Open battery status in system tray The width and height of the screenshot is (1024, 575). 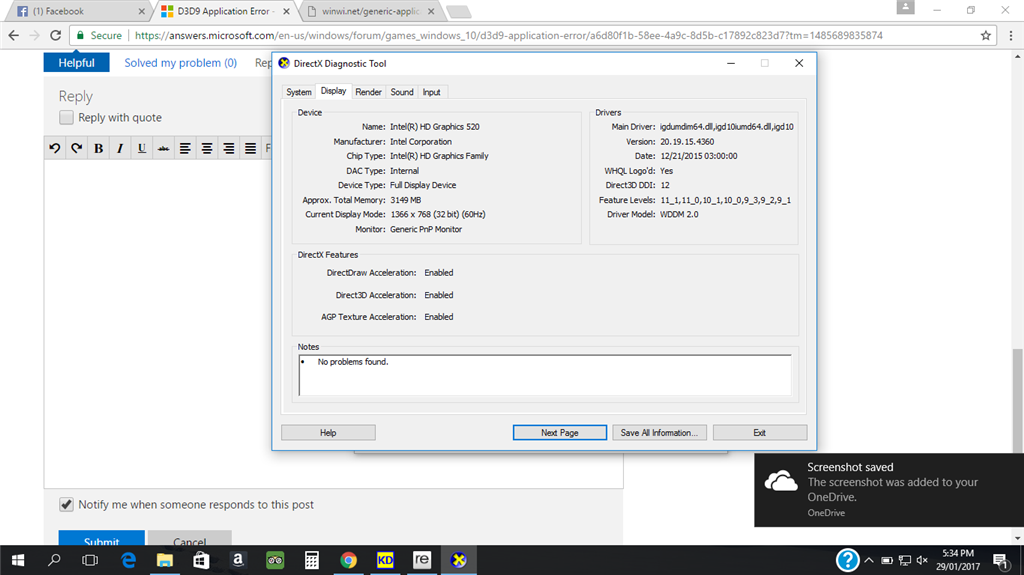click(887, 560)
